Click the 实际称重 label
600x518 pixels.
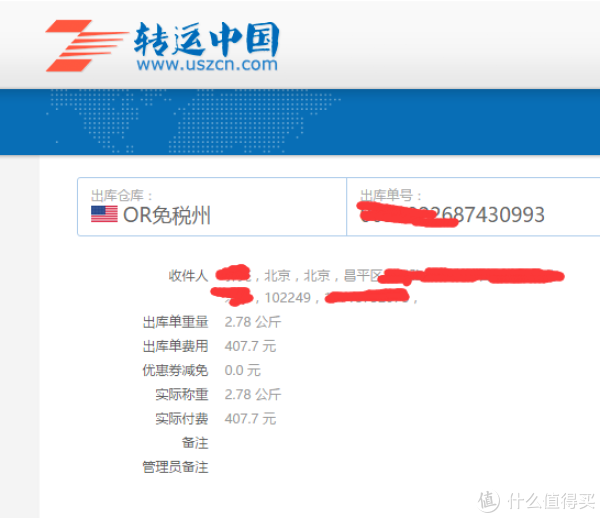pyautogui.click(x=182, y=394)
